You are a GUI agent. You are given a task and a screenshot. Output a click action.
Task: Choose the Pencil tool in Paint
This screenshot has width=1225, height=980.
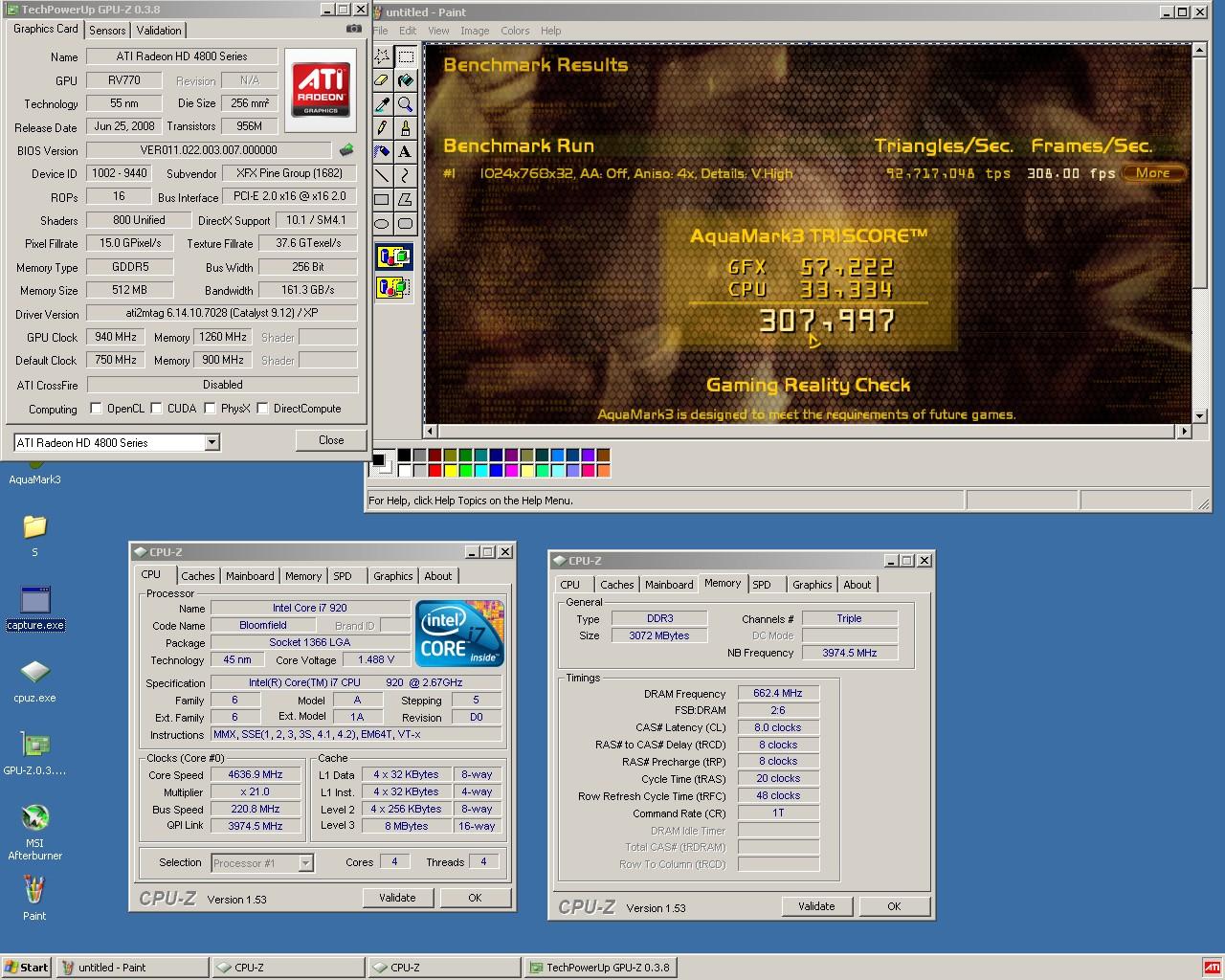tap(382, 128)
